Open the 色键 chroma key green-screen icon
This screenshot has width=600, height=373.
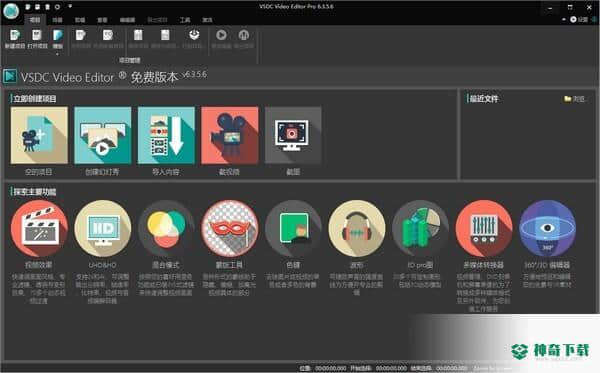click(x=293, y=228)
